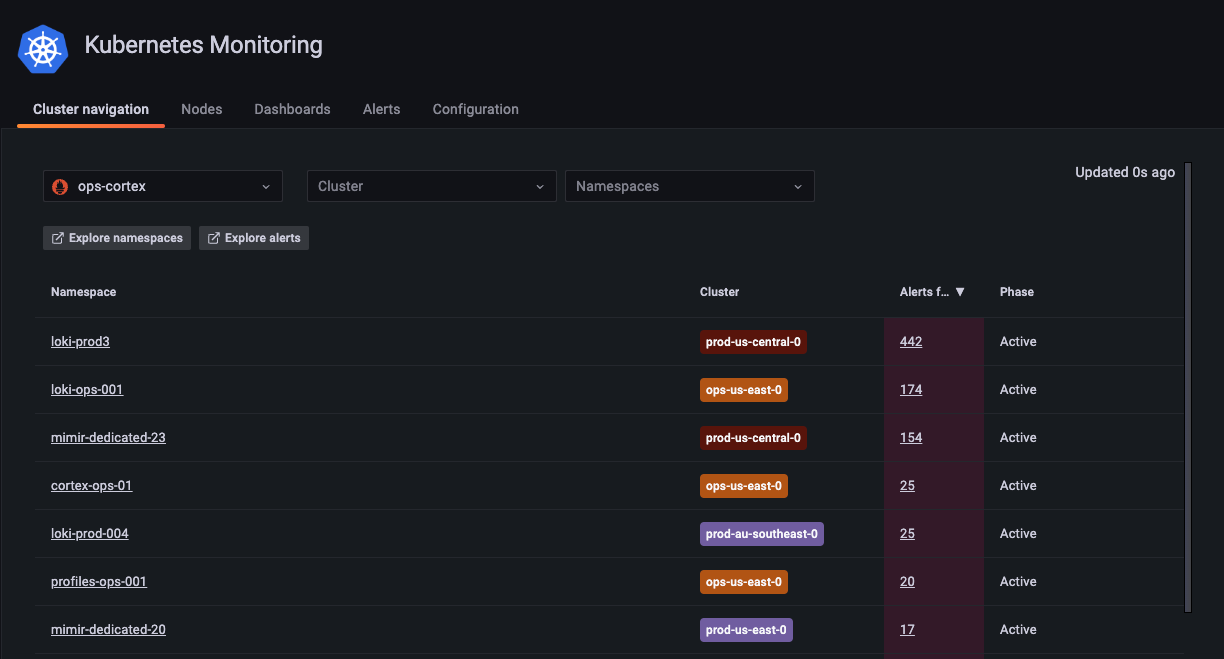Open the mimir-dedicated-20 namespace link
The width and height of the screenshot is (1224, 659).
(108, 630)
